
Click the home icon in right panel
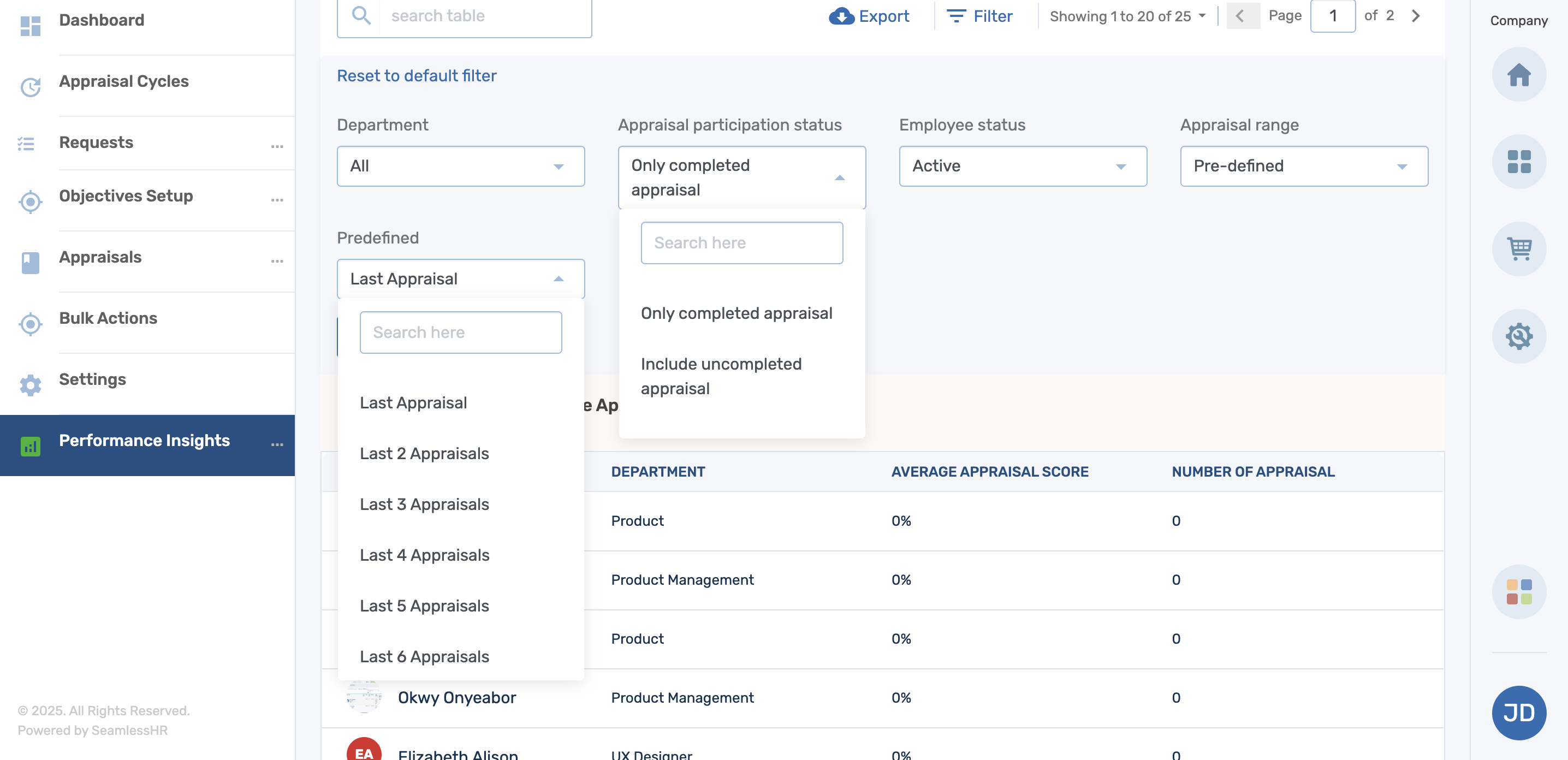[x=1518, y=75]
